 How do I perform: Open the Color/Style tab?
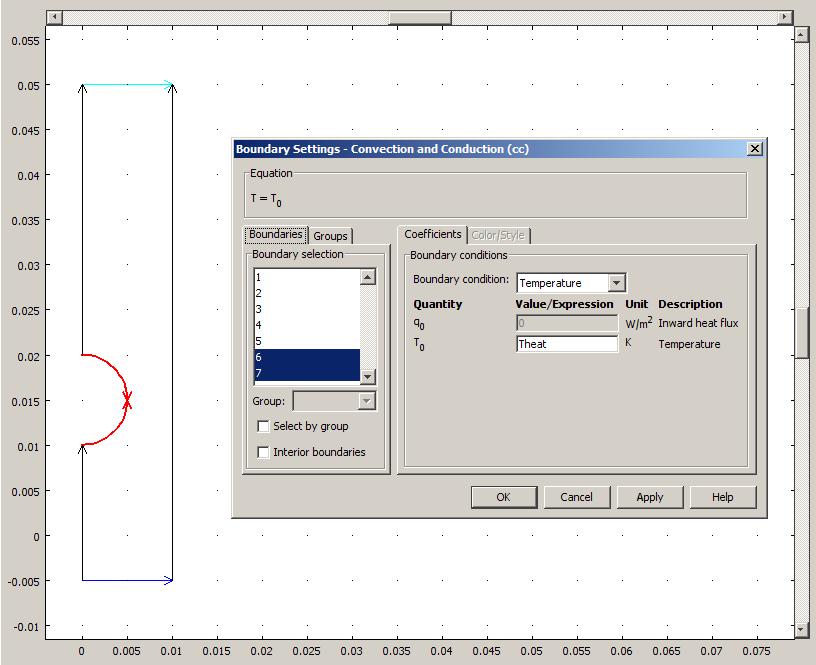click(498, 235)
